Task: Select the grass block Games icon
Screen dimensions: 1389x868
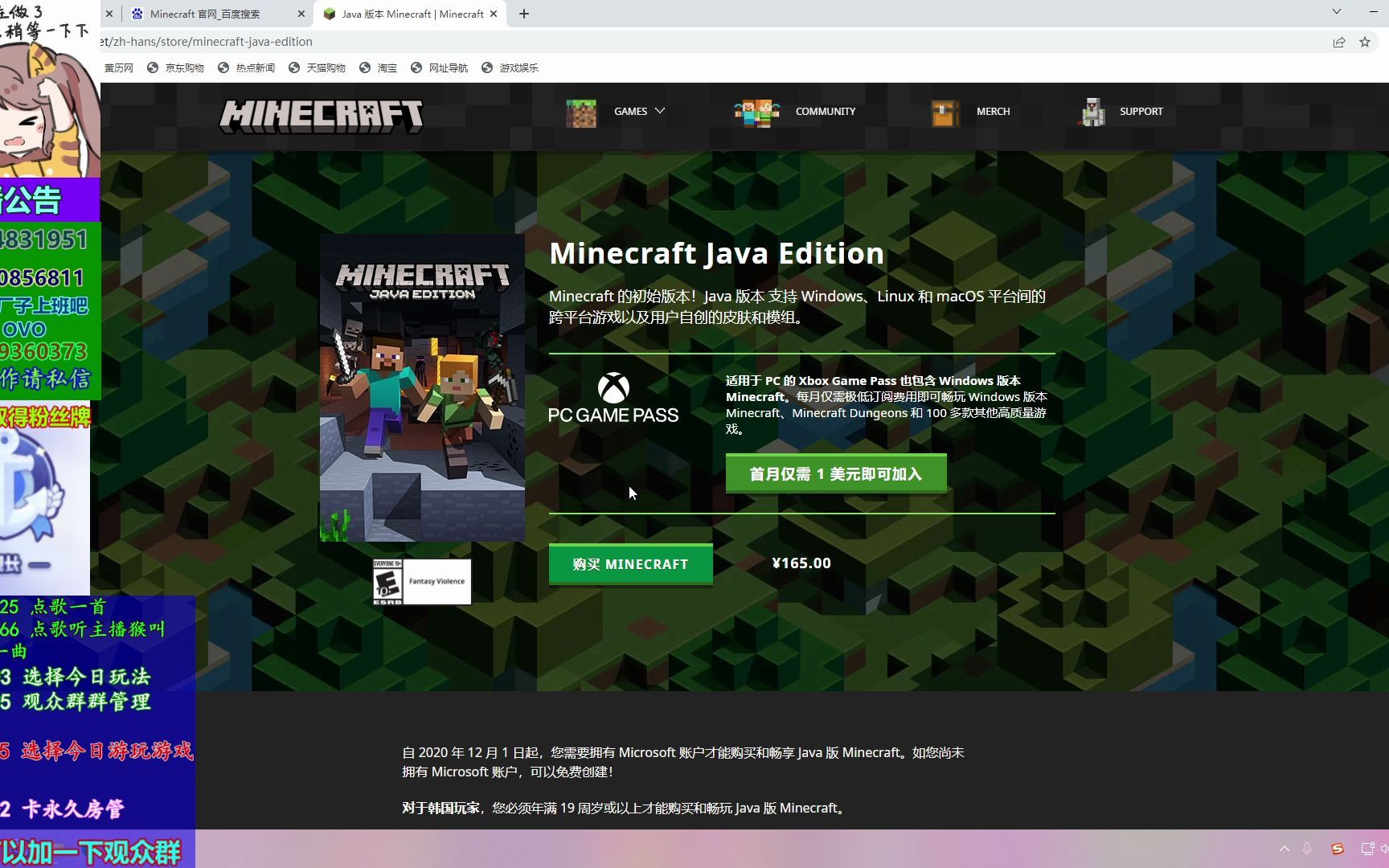Action: [x=581, y=113]
